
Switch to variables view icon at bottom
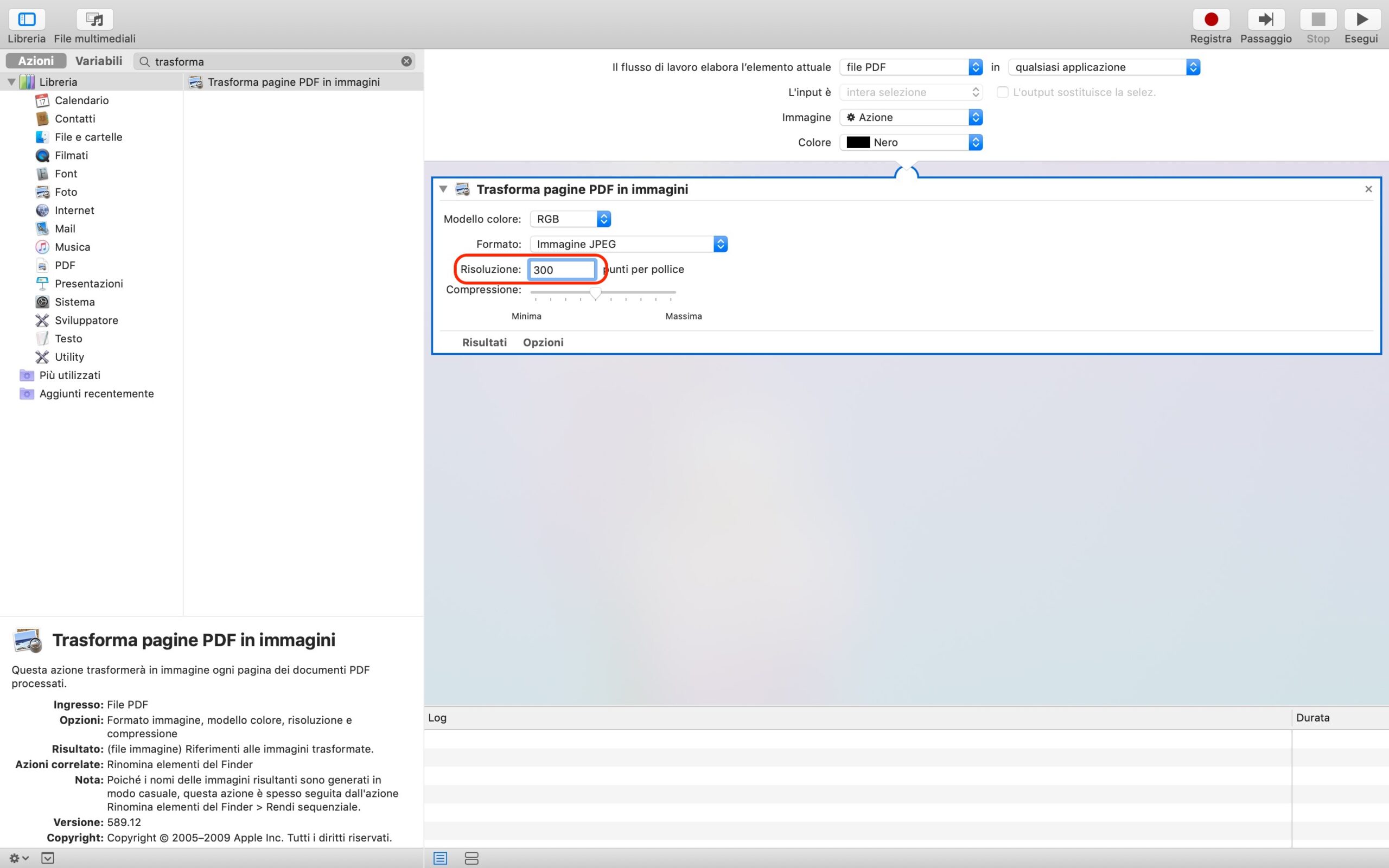471,858
